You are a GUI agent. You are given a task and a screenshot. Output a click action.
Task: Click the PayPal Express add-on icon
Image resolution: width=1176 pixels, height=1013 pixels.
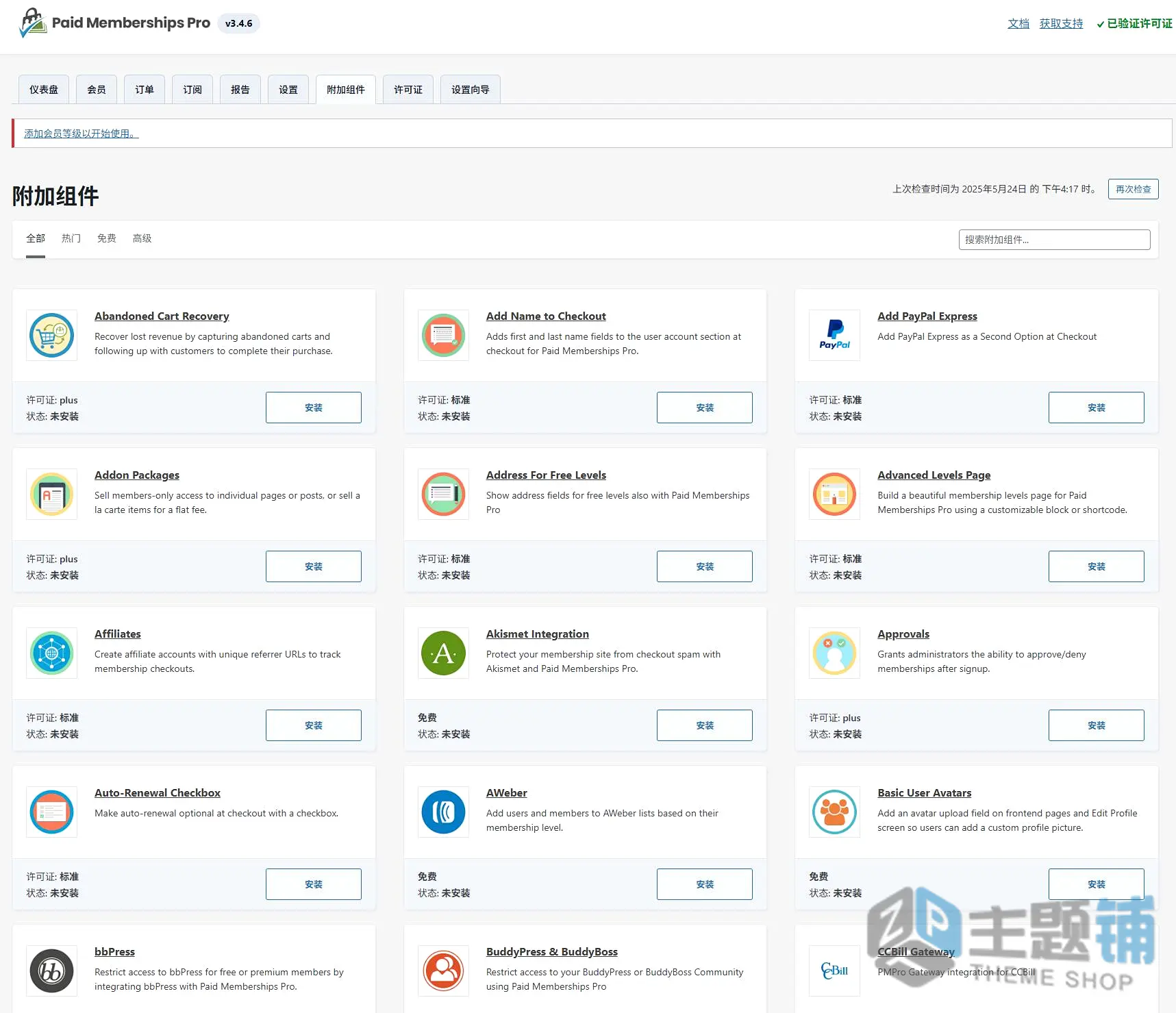tap(835, 335)
